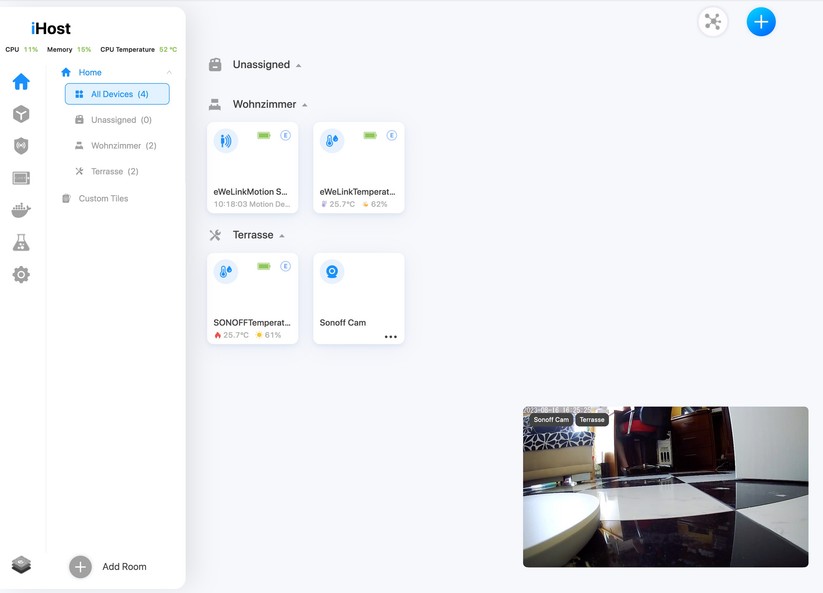Click the Add Room button
Viewport: 823px width, 593px height.
[x=104, y=566]
